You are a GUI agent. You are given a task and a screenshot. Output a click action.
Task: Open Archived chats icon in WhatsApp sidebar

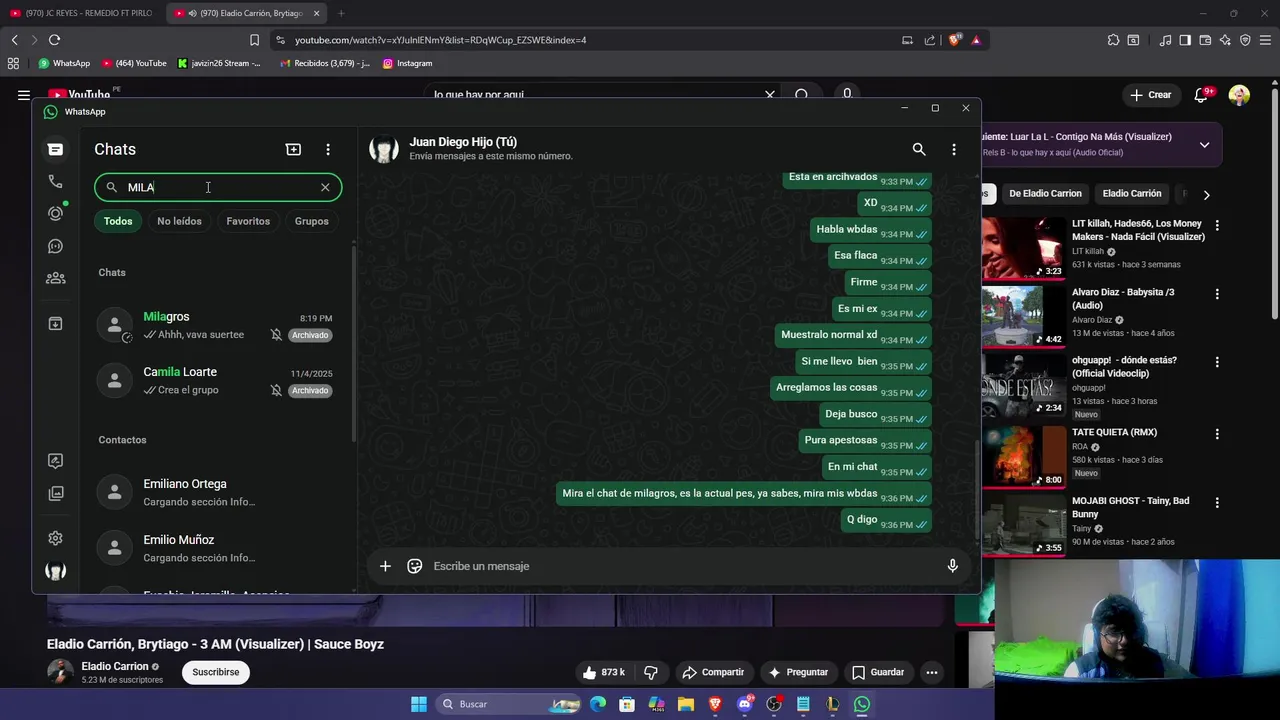pyautogui.click(x=55, y=323)
